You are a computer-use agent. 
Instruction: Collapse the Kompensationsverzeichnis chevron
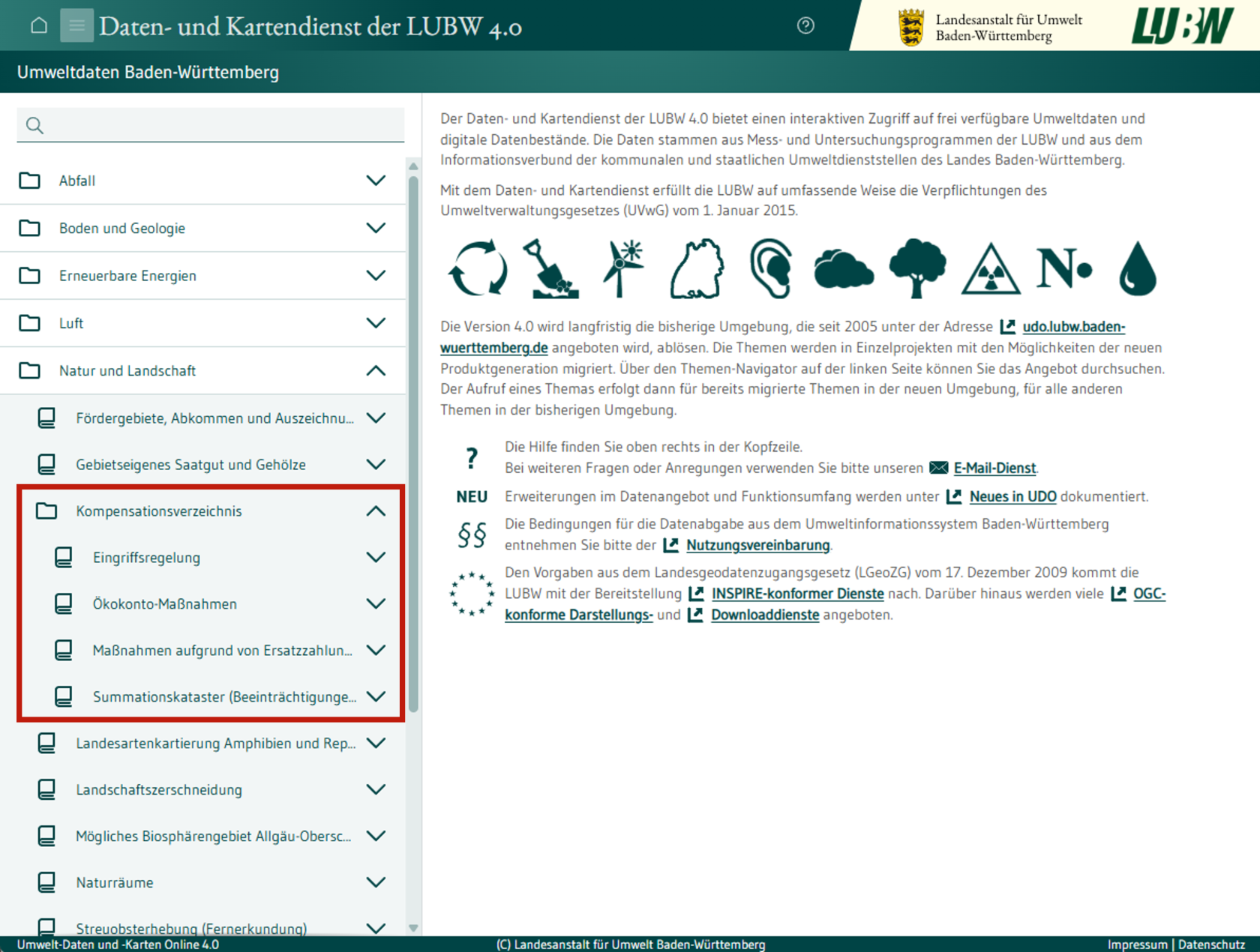click(x=376, y=510)
